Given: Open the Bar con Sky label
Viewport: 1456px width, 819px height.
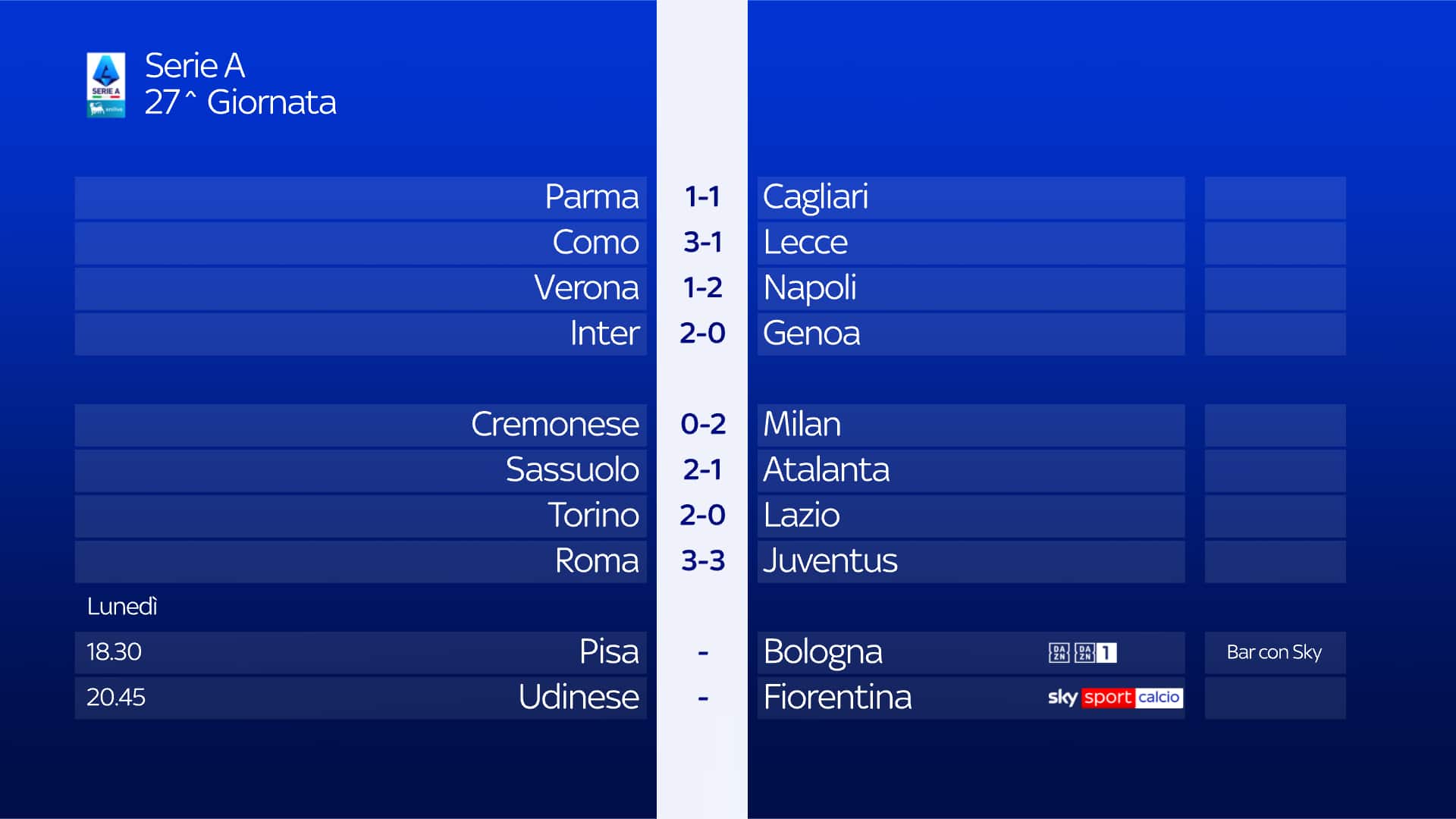Looking at the screenshot, I should 1274,652.
